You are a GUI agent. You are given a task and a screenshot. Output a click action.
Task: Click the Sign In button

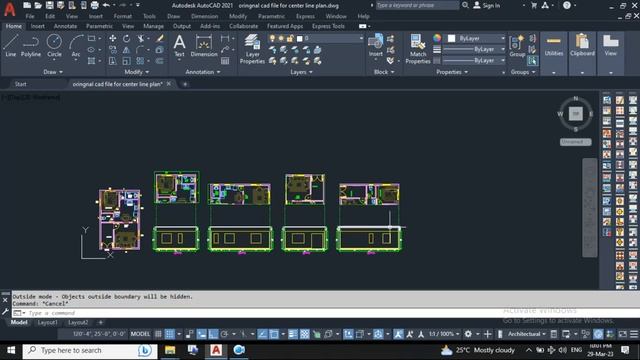487,5
